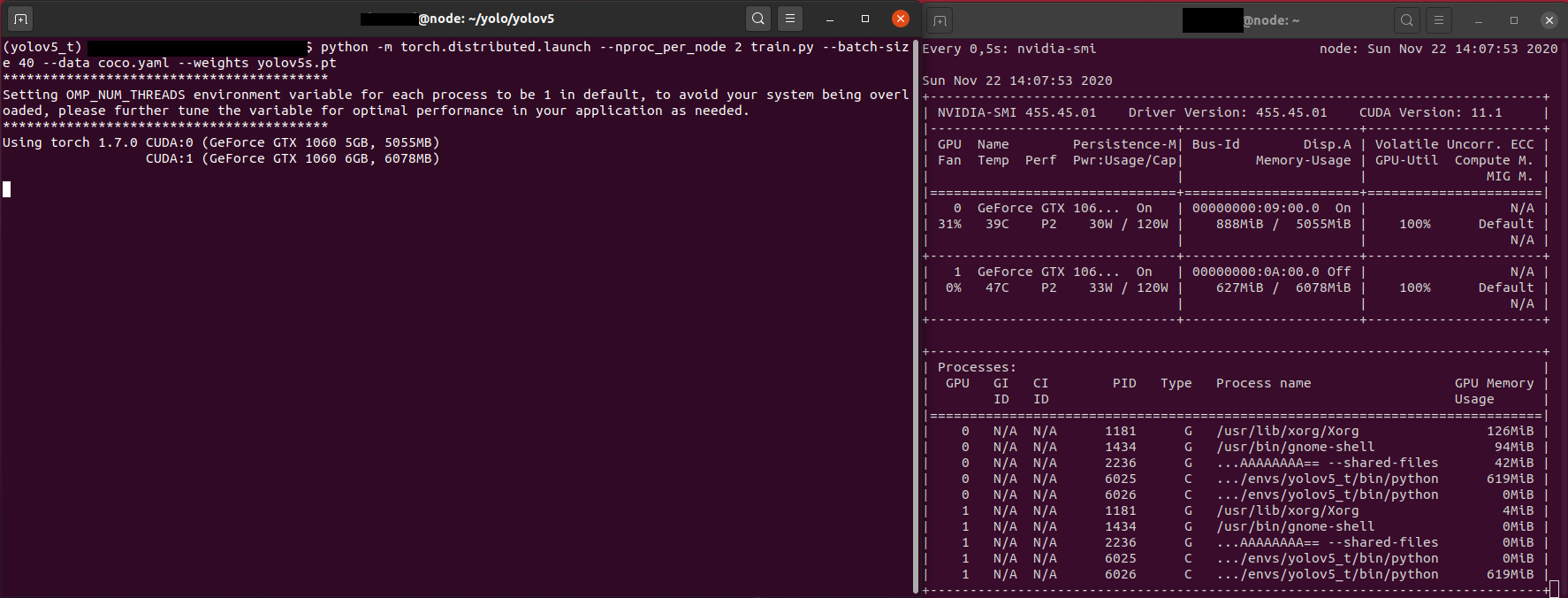Click 'PID' column header
Viewport: 1568px width, 598px height.
(x=1124, y=383)
